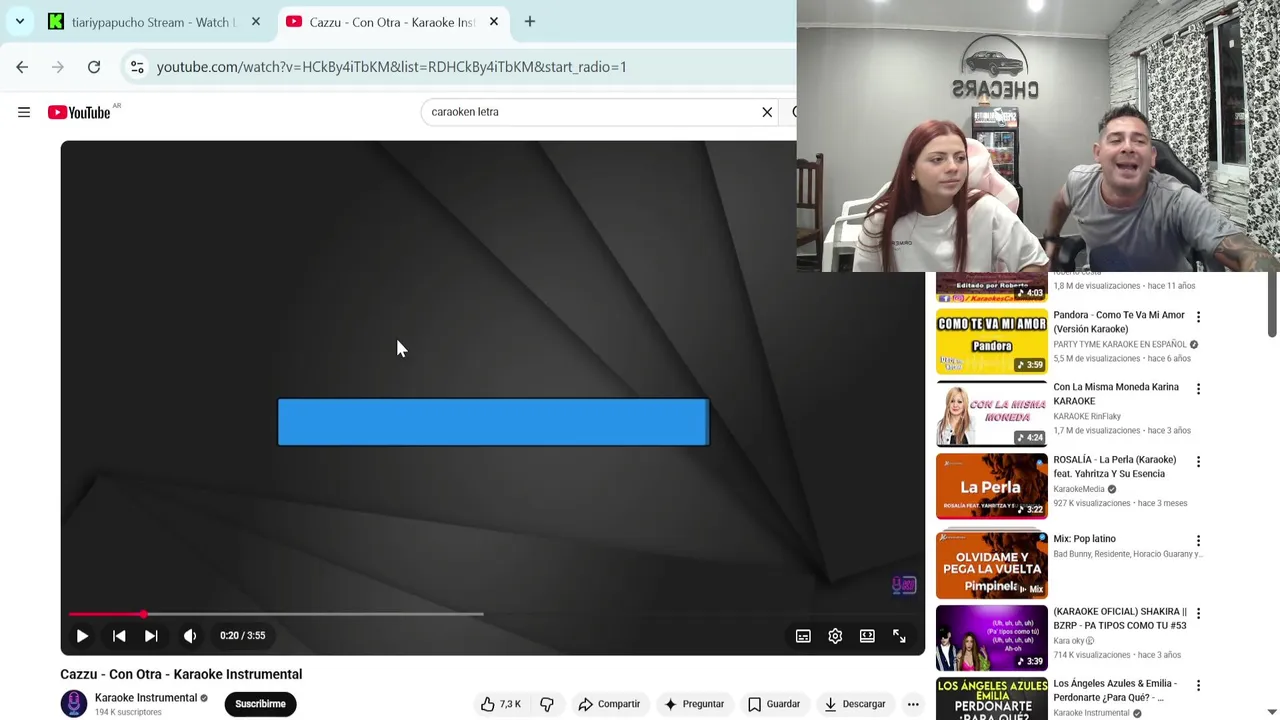Open SHAKIRA BZRP karaoke thumbnail
The height and width of the screenshot is (720, 1280).
pyautogui.click(x=992, y=638)
